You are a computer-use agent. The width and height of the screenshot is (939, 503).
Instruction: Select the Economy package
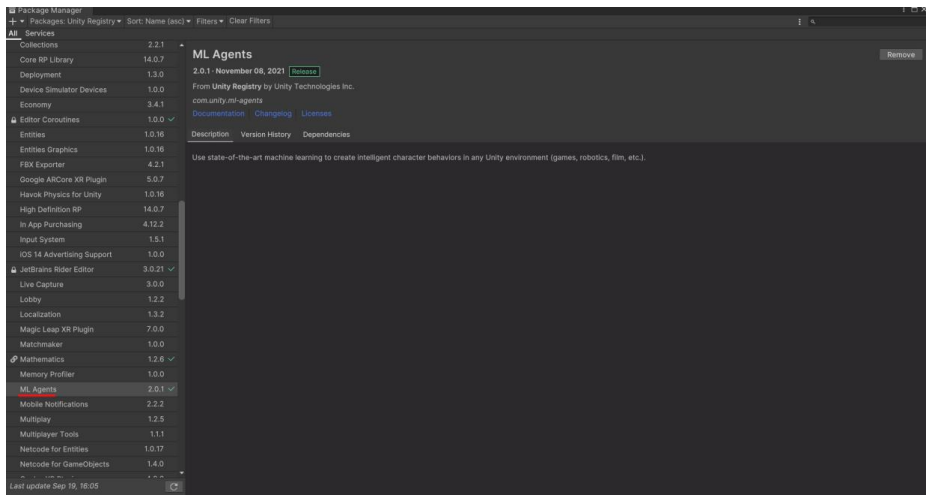[92, 105]
